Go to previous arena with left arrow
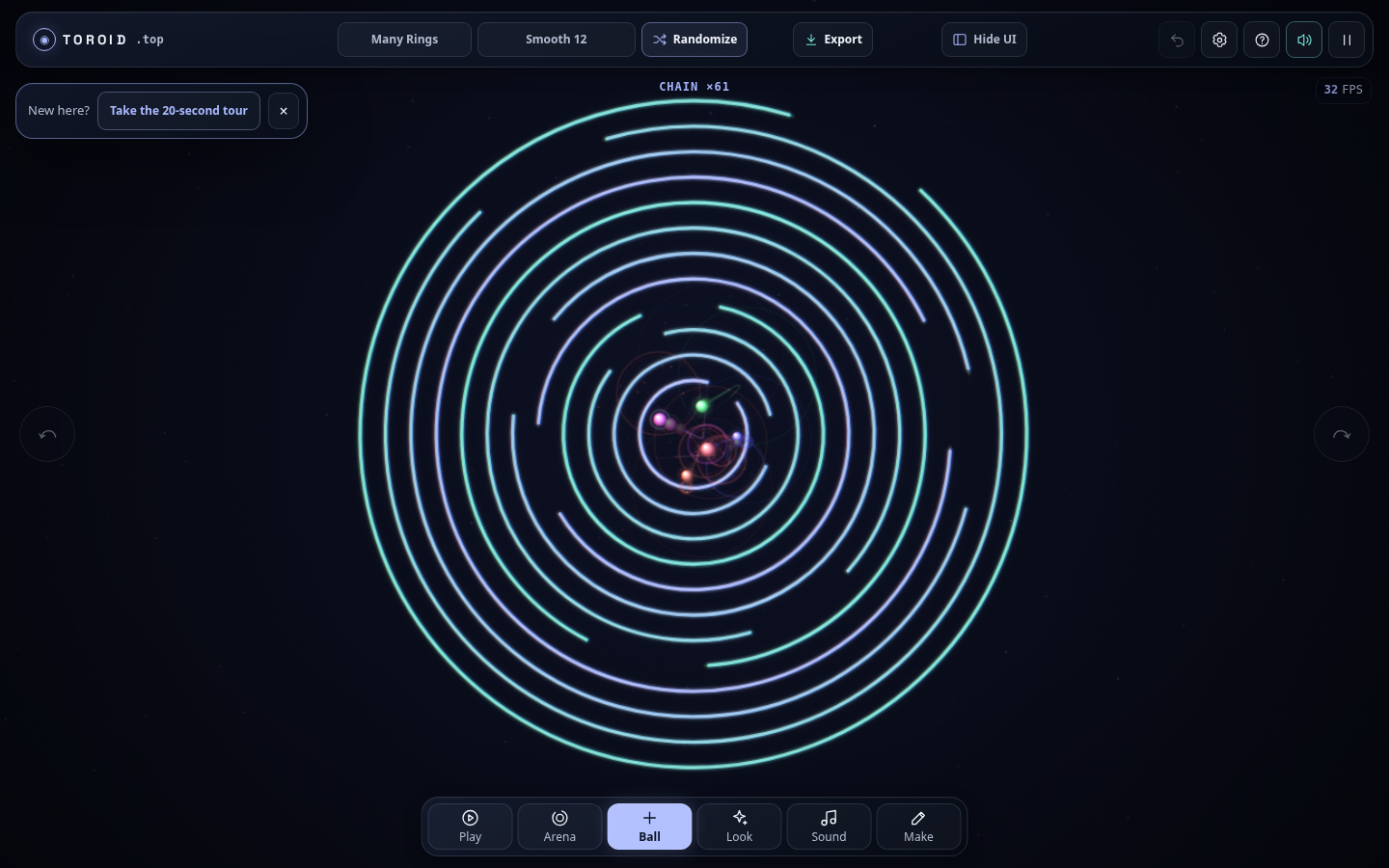 click(x=47, y=434)
